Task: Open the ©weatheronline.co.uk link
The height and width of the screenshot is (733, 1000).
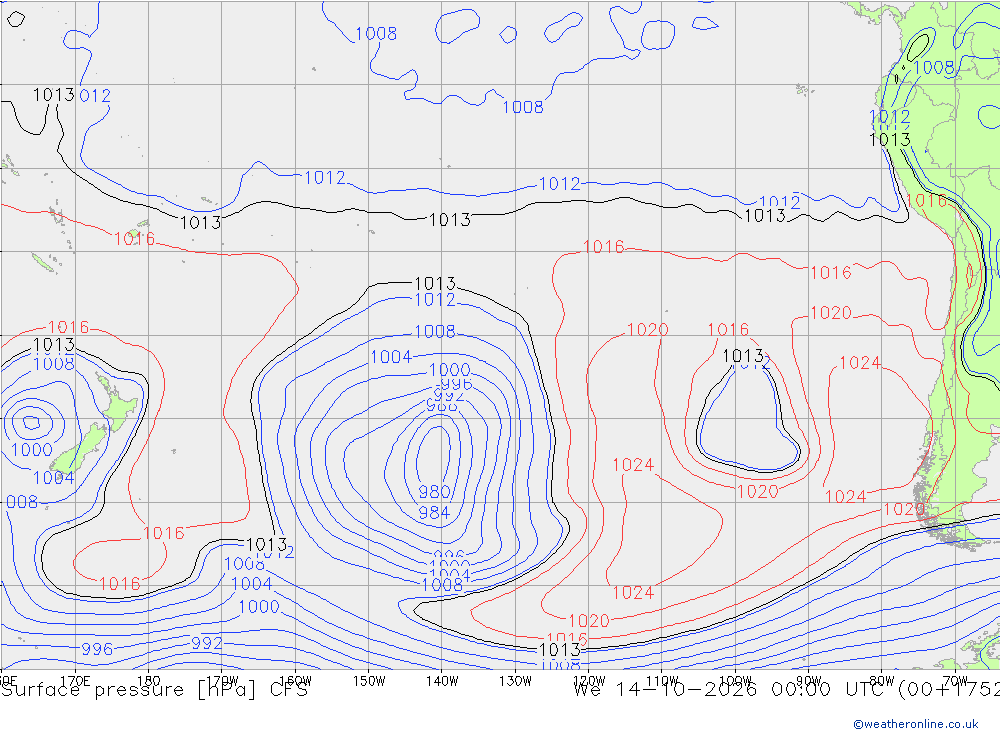Action: click(x=916, y=724)
